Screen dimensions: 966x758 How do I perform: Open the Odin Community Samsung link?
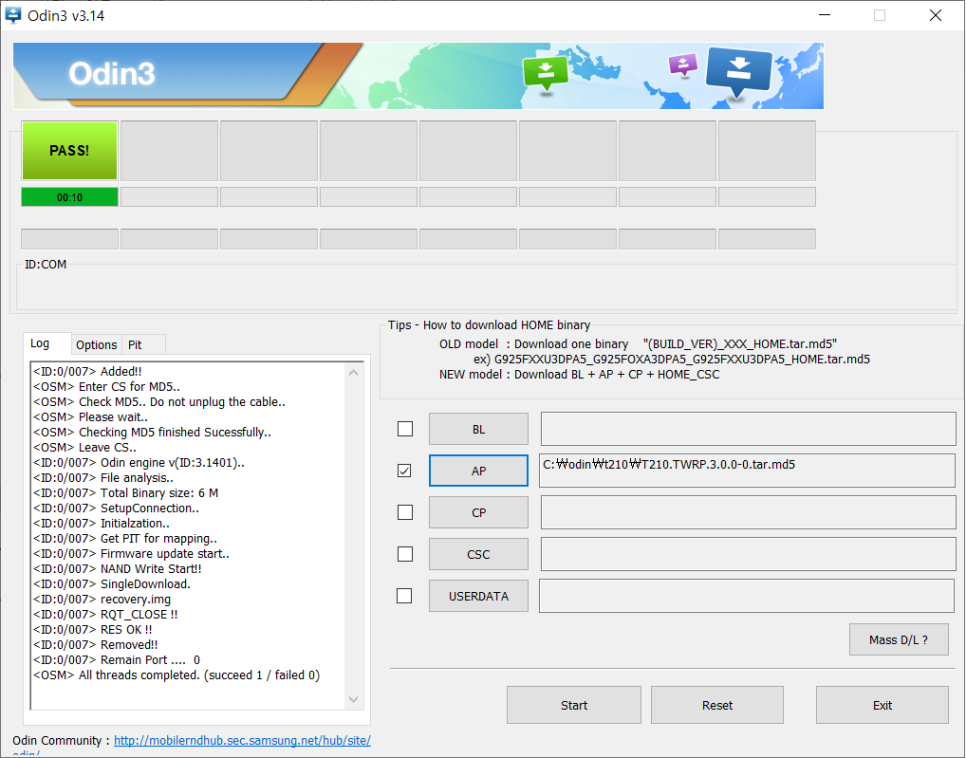click(x=242, y=741)
